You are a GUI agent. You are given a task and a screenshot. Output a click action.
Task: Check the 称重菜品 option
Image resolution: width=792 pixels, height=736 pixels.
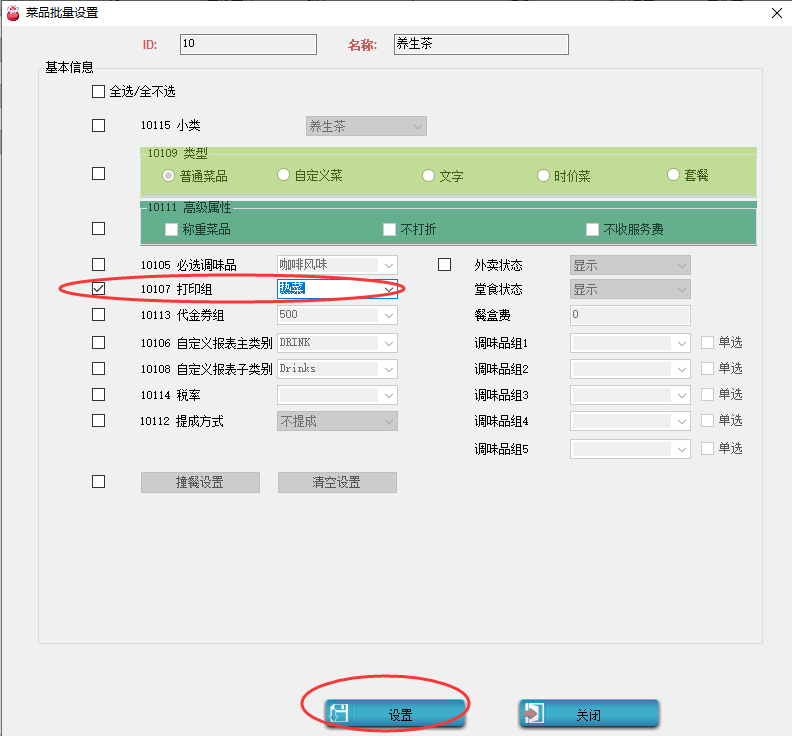[x=171, y=229]
